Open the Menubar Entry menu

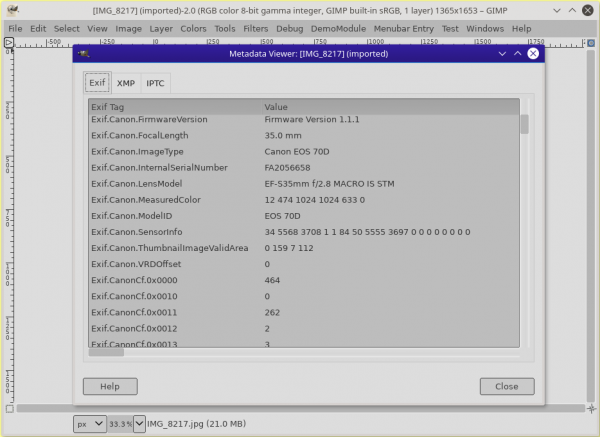pos(404,29)
